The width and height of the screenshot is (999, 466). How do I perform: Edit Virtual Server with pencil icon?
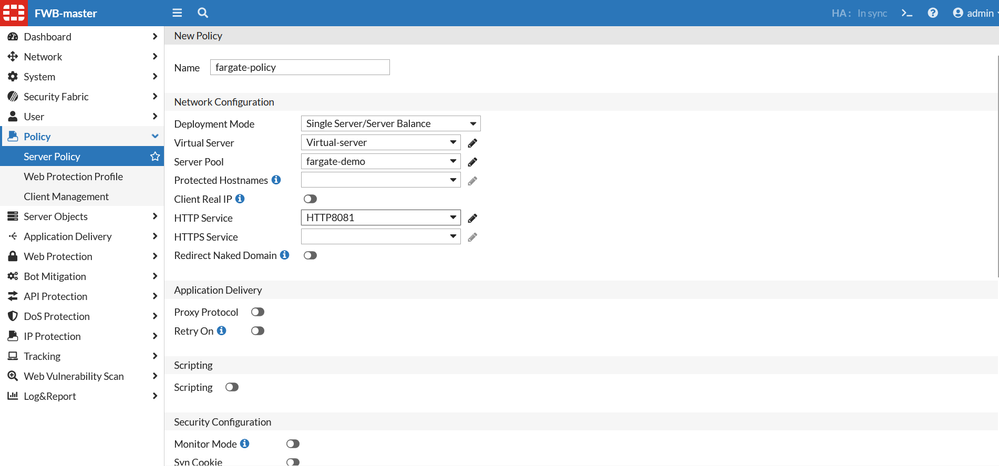pos(473,143)
